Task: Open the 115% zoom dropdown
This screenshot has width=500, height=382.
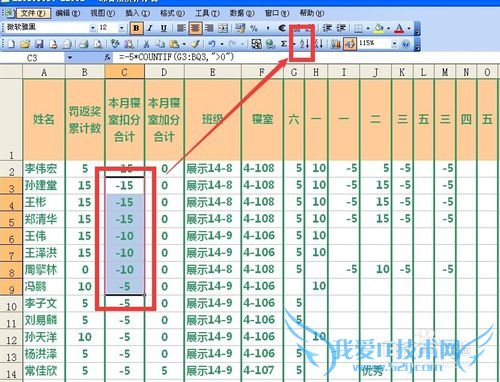Action: [394, 44]
